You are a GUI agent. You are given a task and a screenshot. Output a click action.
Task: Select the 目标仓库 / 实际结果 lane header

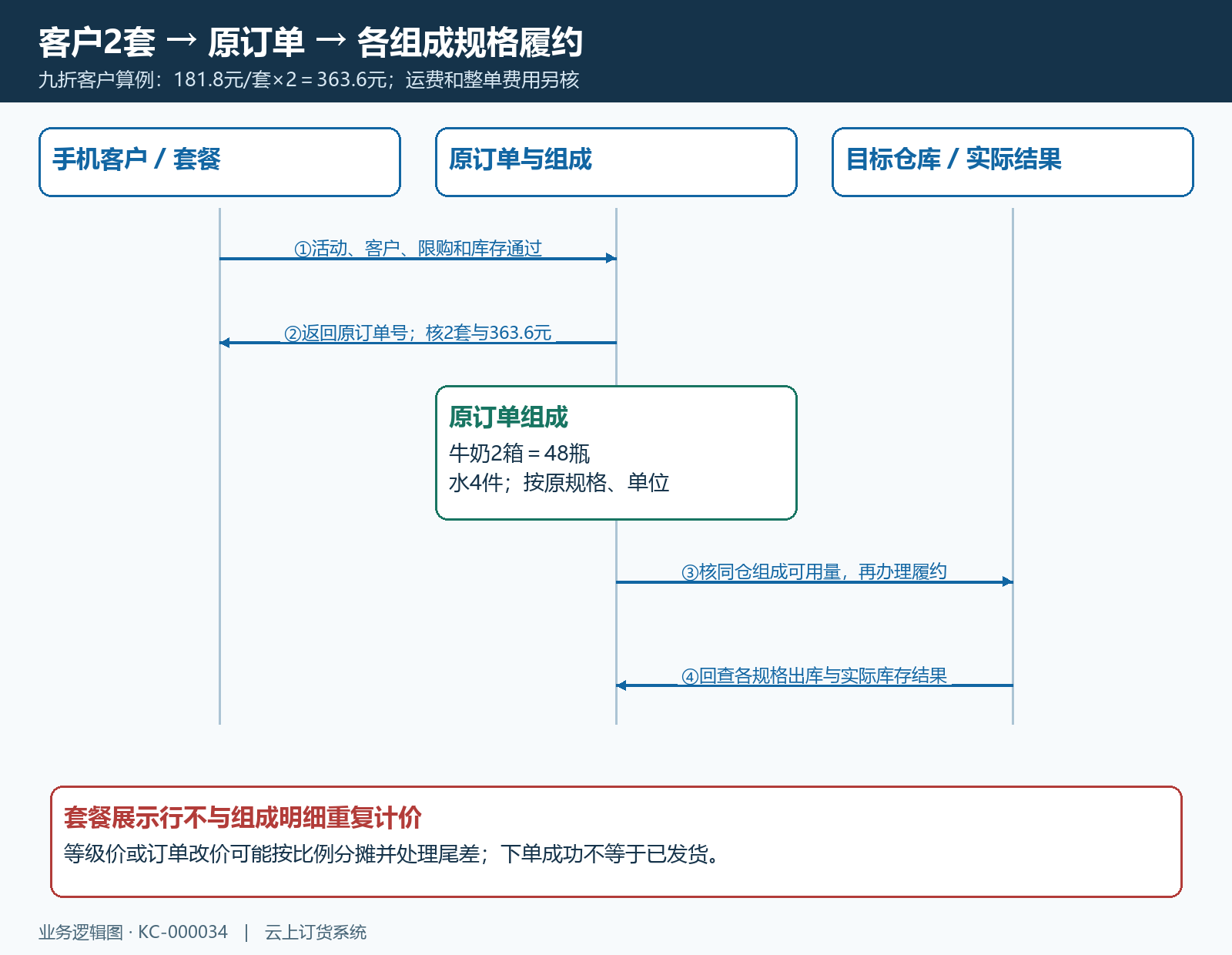(x=1013, y=162)
